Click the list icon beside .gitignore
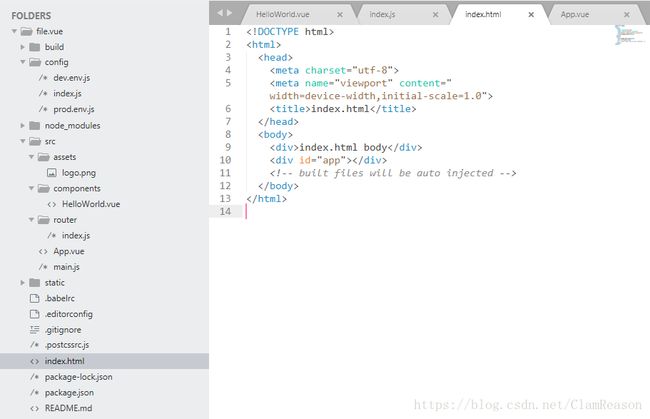The image size is (650, 419). 35,330
